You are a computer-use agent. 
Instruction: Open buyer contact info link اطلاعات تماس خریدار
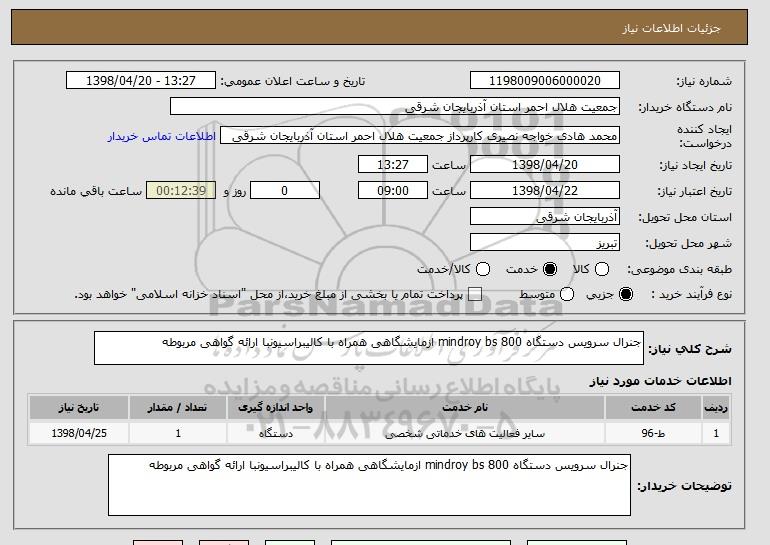(162, 136)
